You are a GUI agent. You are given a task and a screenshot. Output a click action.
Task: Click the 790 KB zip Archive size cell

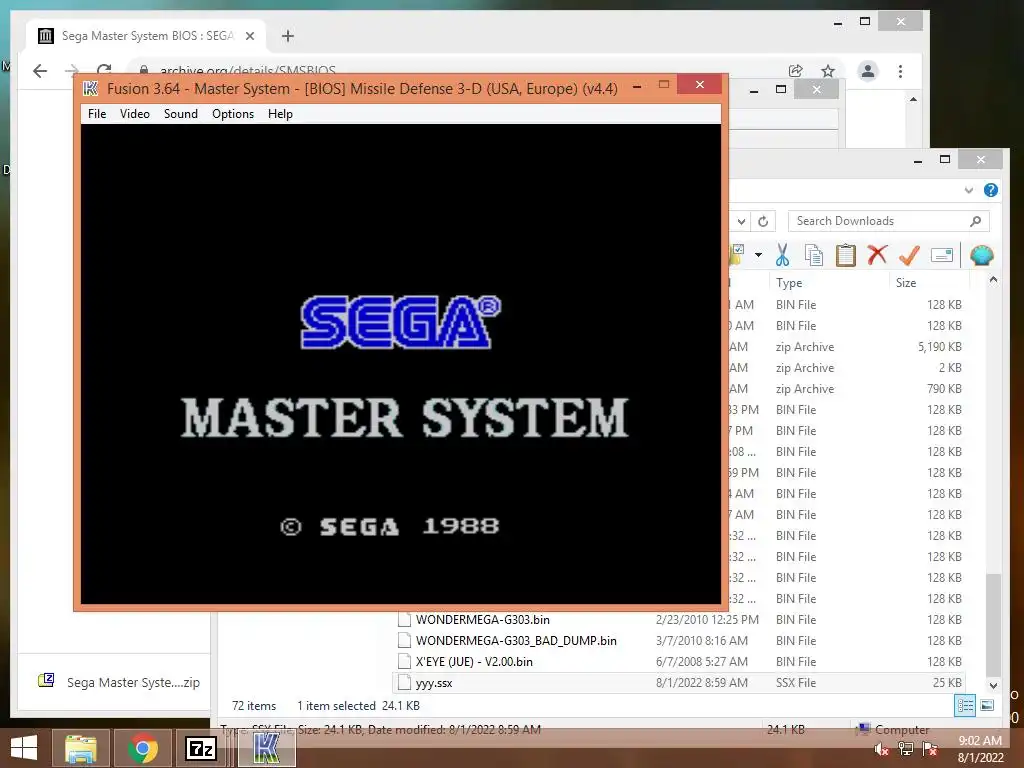click(x=944, y=389)
